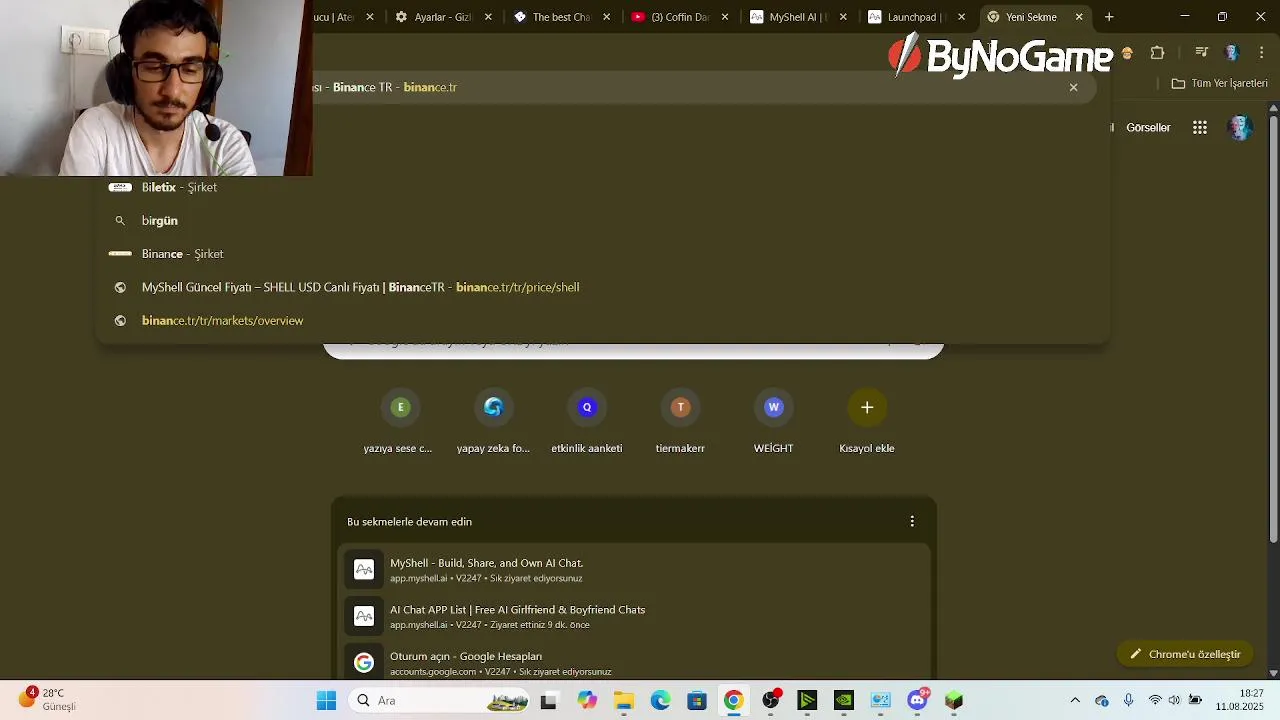Open the Windows Start button
The width and height of the screenshot is (1280, 720).
point(326,700)
